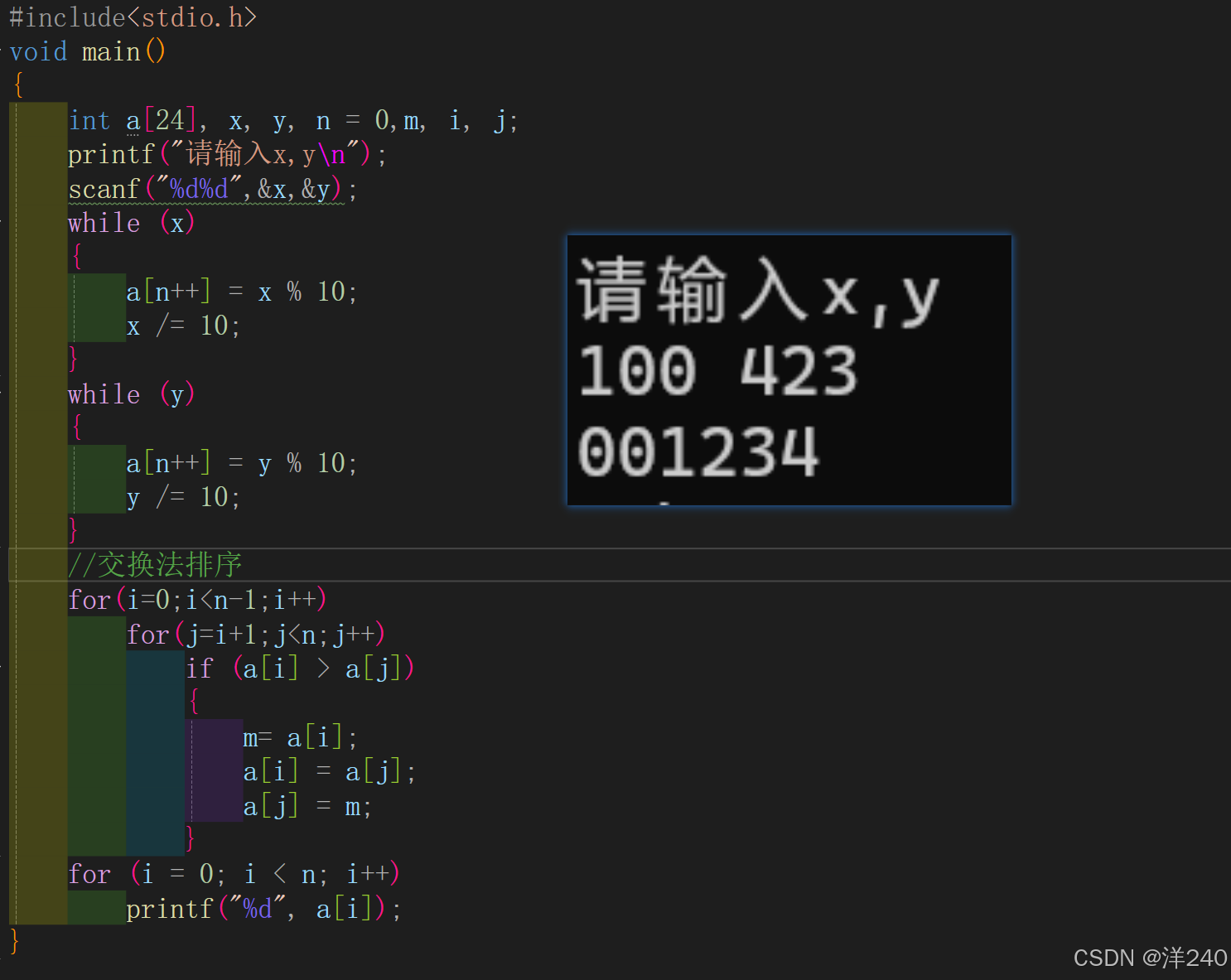Screen dimensions: 1231x980
Task: Click the inner for(j=i+1;j<n;j++) loop
Action: 255,634
